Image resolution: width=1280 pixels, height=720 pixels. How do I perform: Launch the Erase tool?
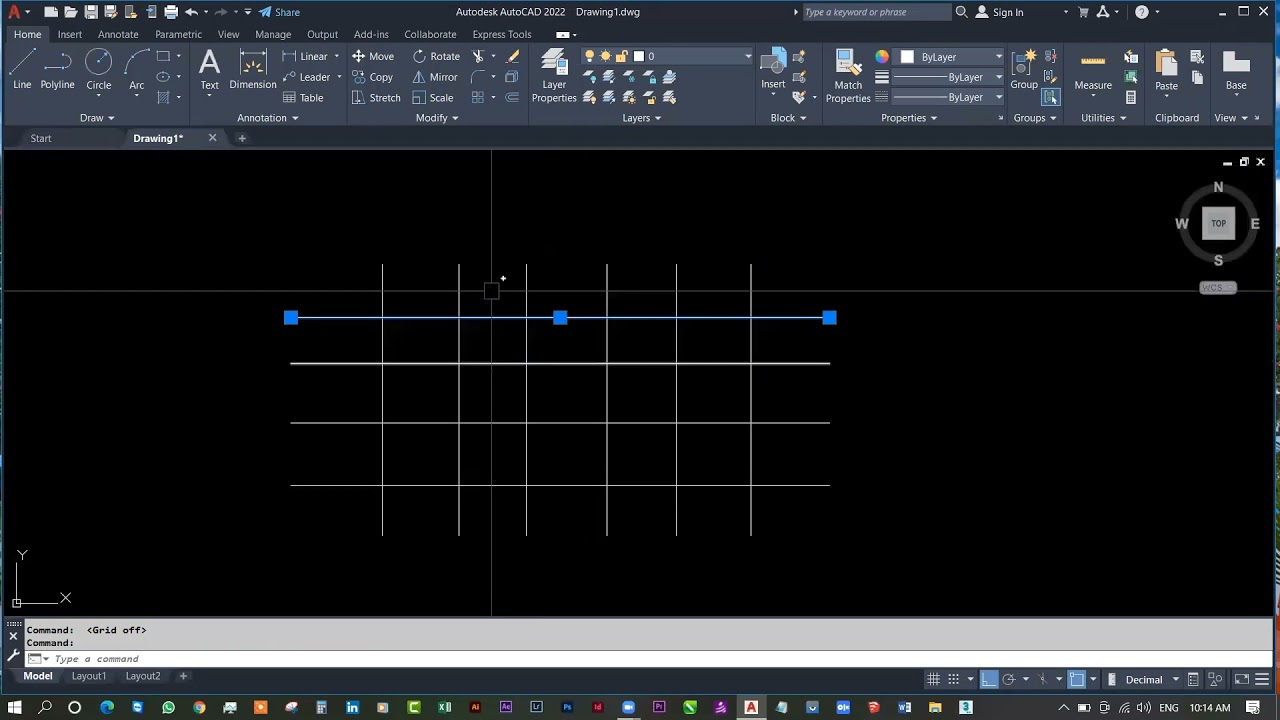point(513,56)
